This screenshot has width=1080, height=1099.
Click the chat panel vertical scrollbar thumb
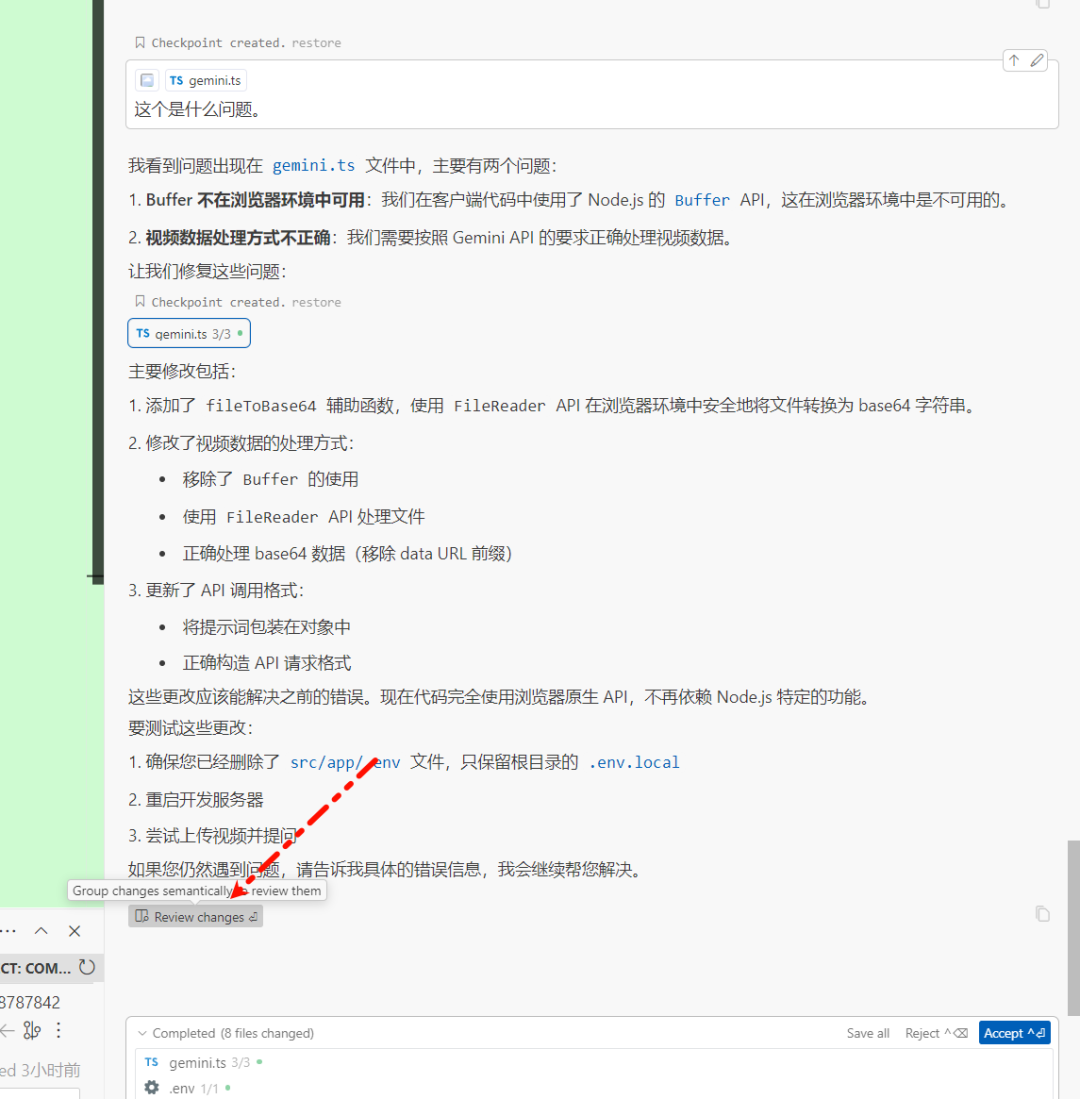pos(1073,928)
